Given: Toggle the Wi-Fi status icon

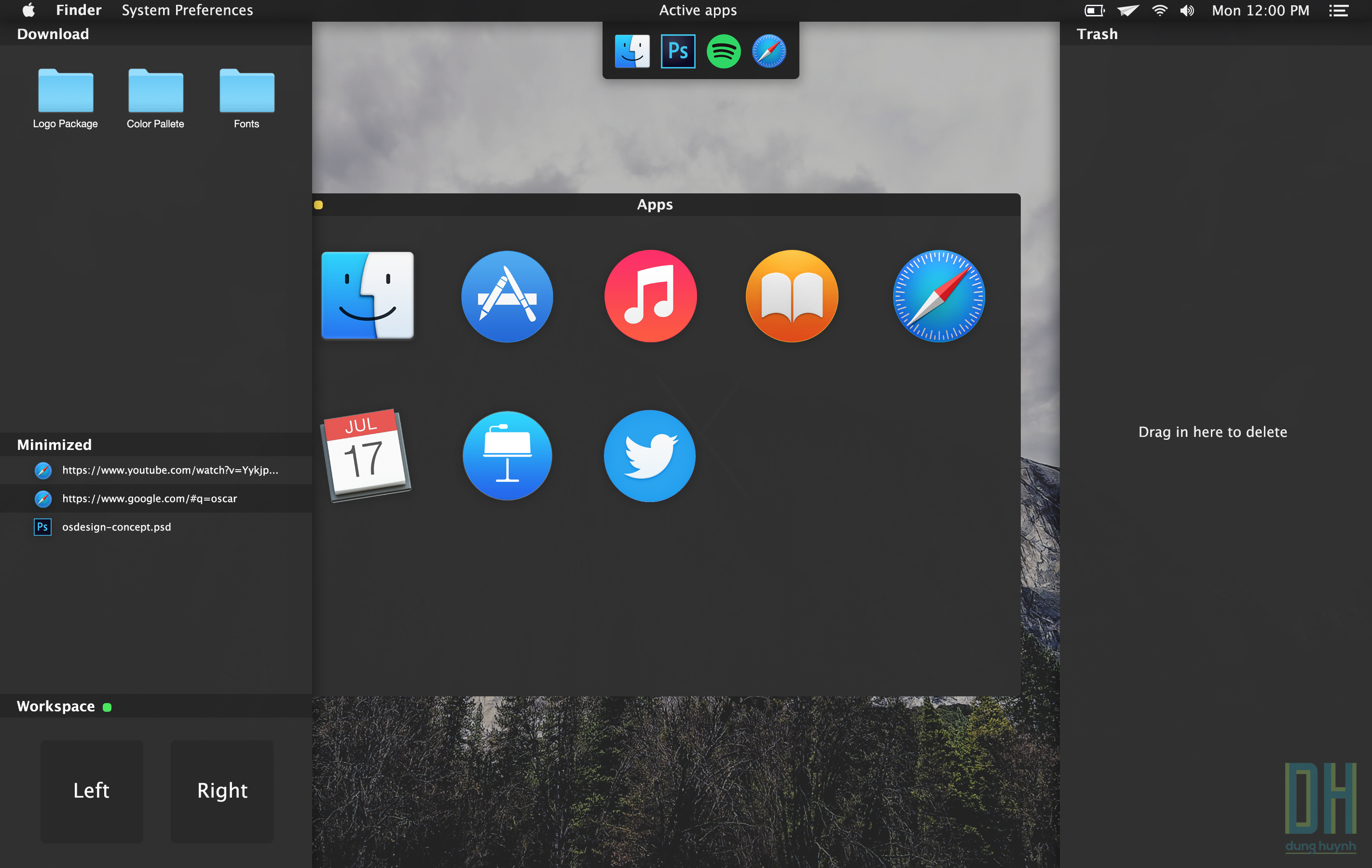Looking at the screenshot, I should point(1159,10).
